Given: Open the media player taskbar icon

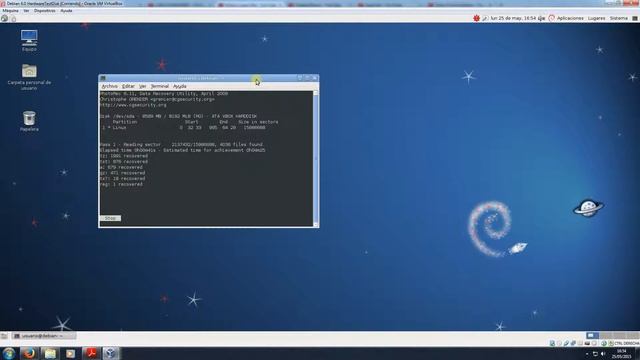Looking at the screenshot, I should [70, 353].
